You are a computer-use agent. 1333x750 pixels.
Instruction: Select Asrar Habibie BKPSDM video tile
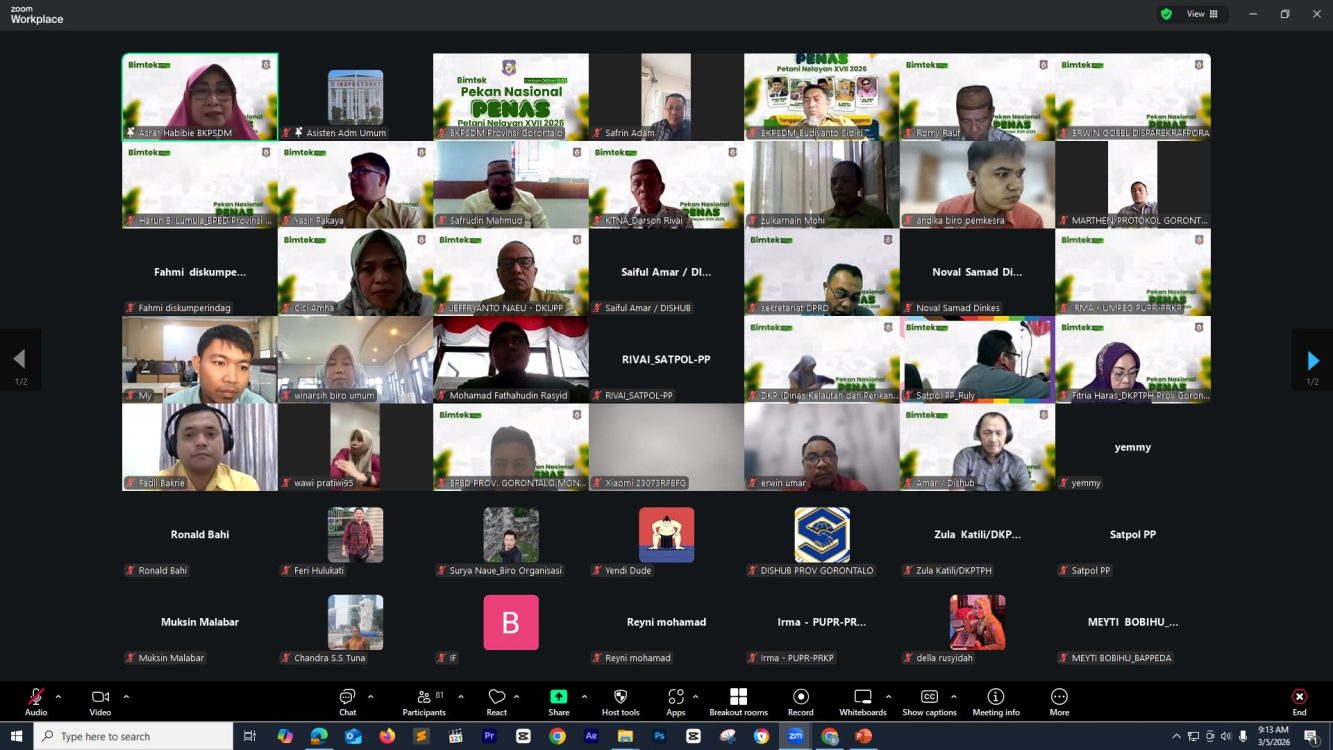(200, 96)
